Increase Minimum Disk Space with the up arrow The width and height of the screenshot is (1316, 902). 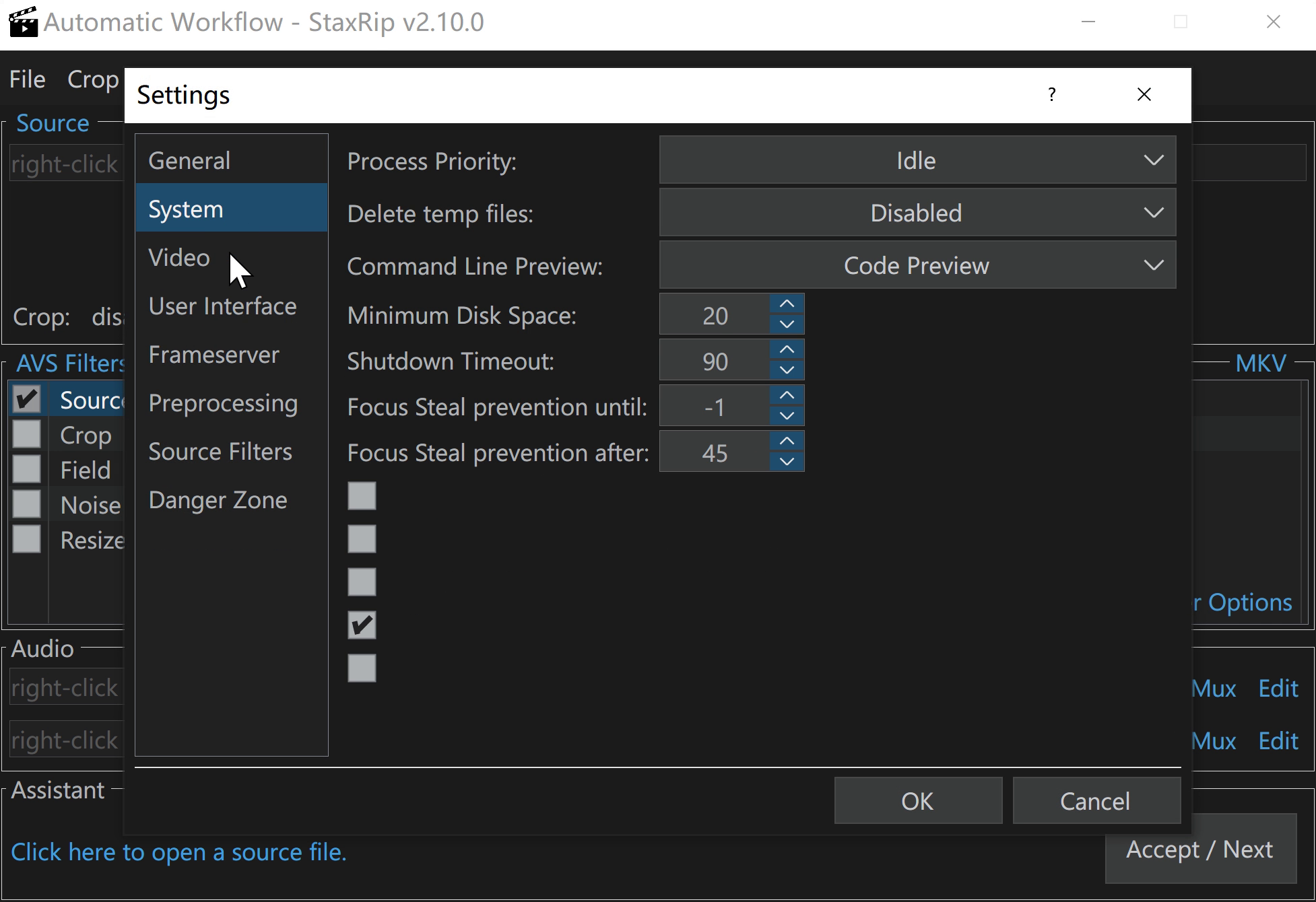(x=786, y=304)
